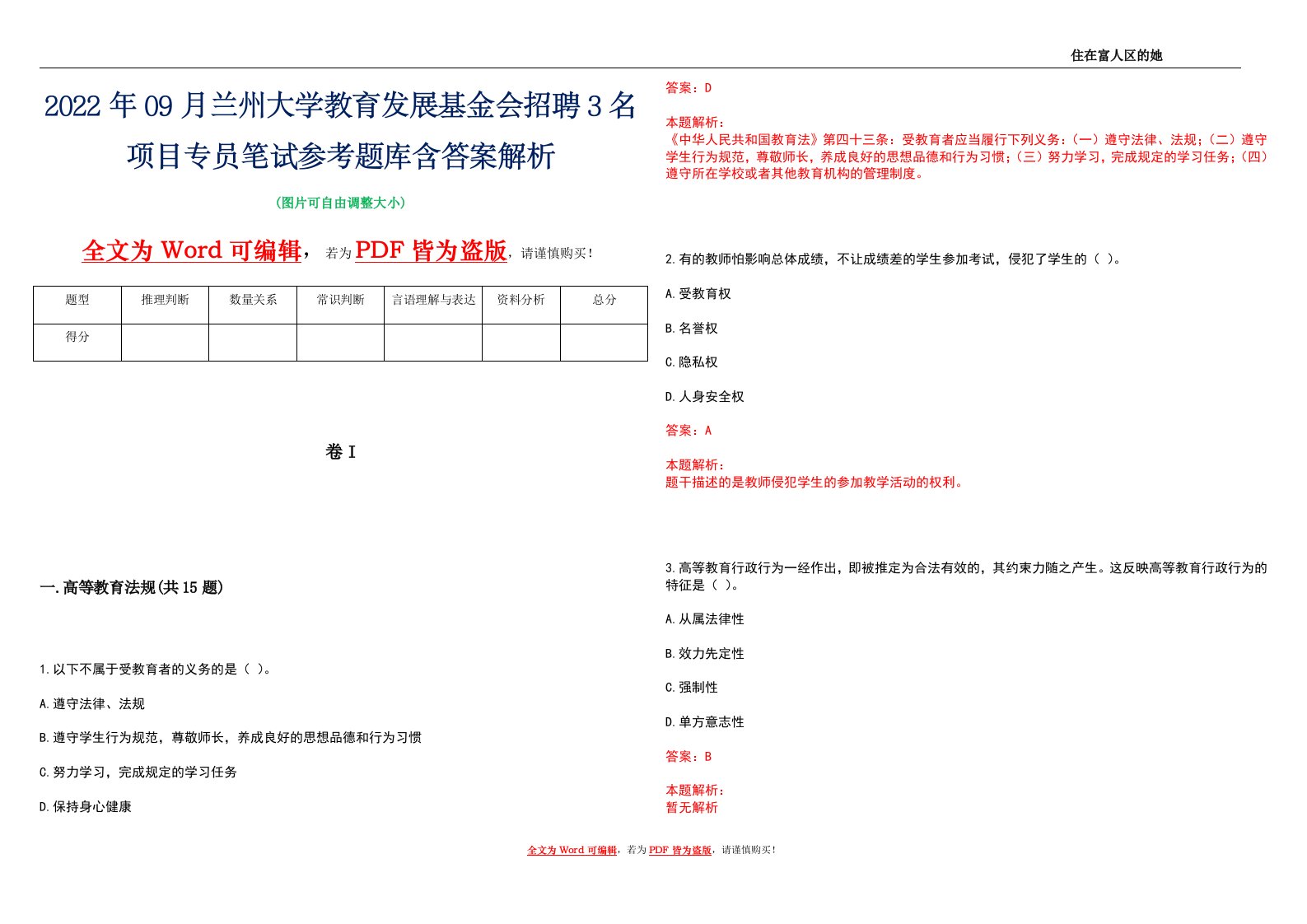
Task: Choose option 'B.遵守学生行为规范，尊敬师长'
Action: pos(231,738)
